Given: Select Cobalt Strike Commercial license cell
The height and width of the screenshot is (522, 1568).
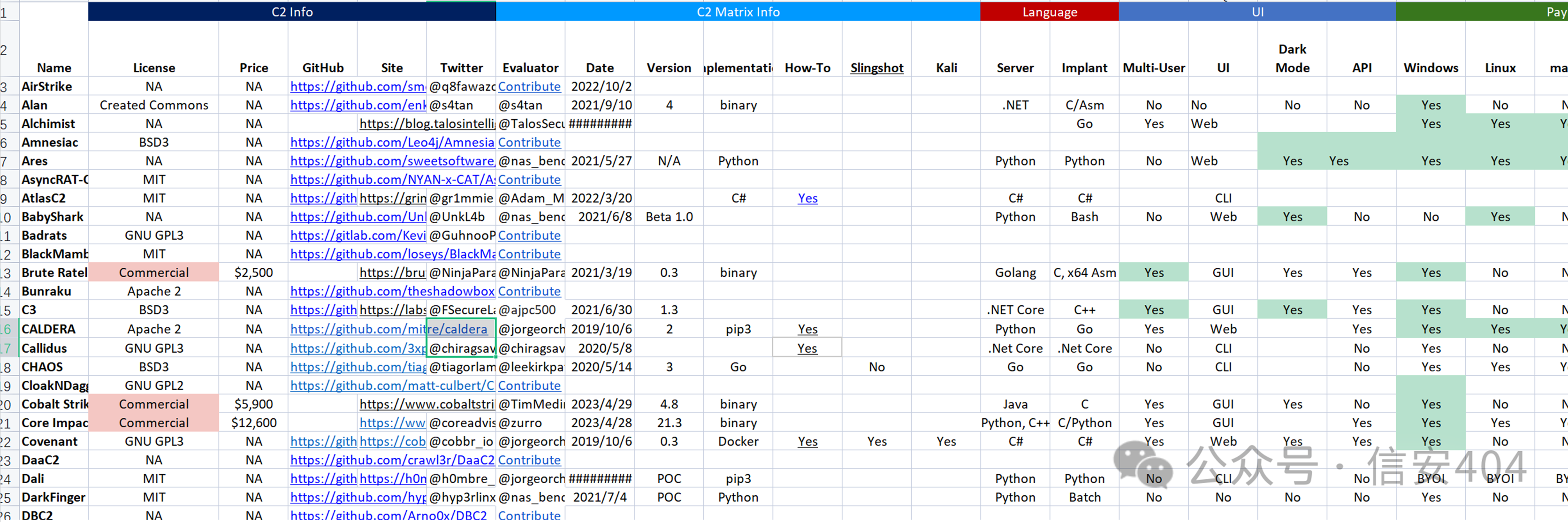Looking at the screenshot, I should (x=153, y=405).
